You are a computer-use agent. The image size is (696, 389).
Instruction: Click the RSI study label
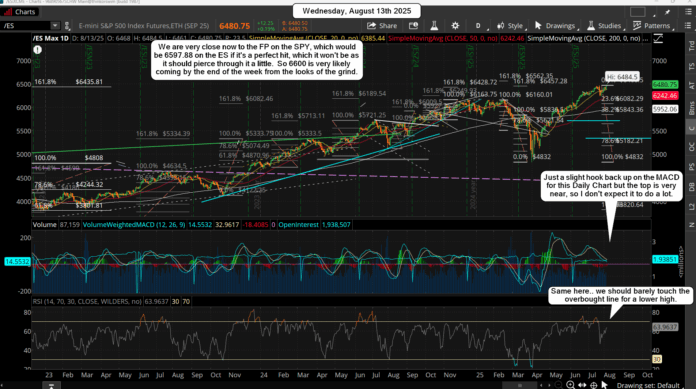[x=87, y=302]
